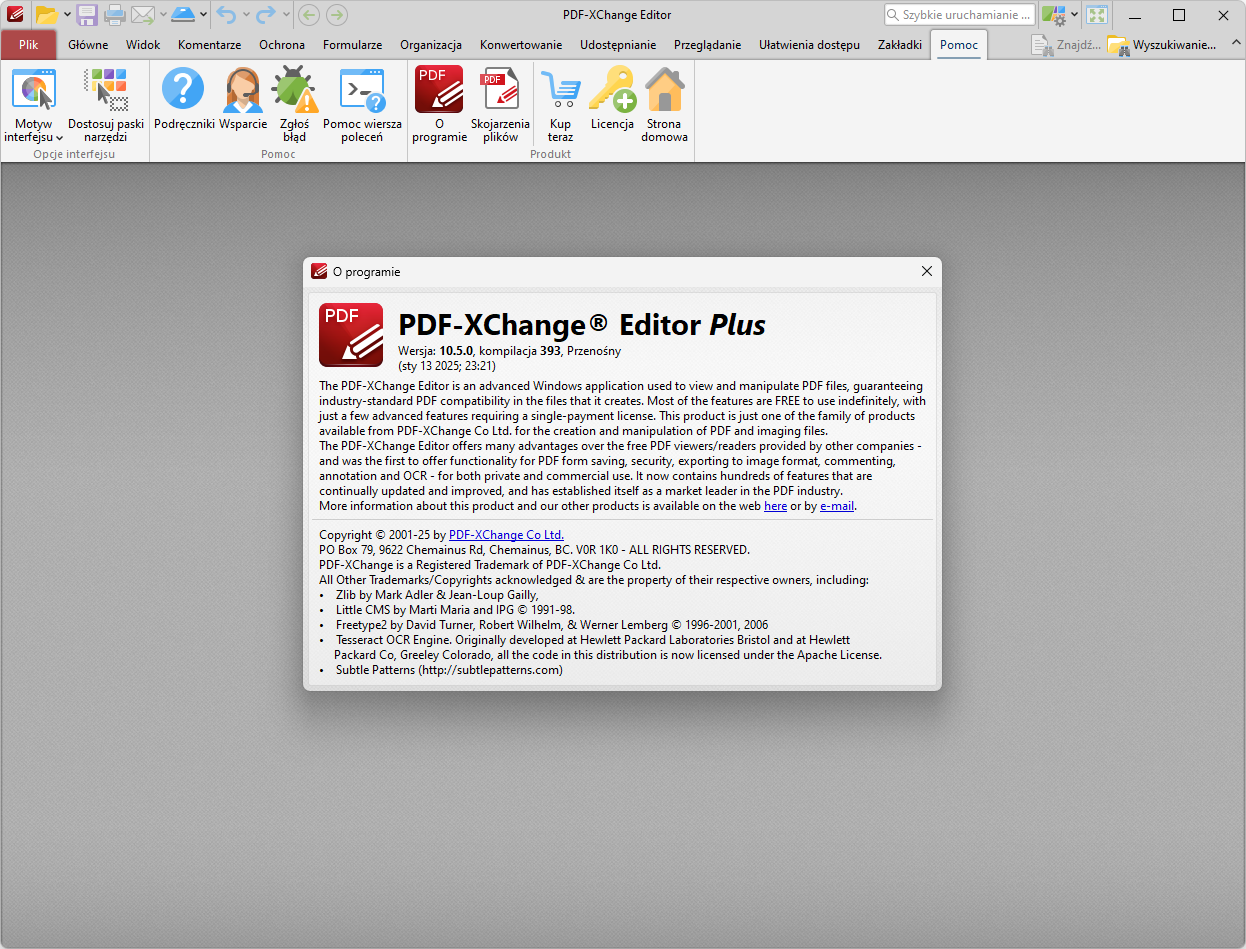The image size is (1246, 949).
Task: Click the 'Zlib by Mark Adler' line
Action: 437,595
